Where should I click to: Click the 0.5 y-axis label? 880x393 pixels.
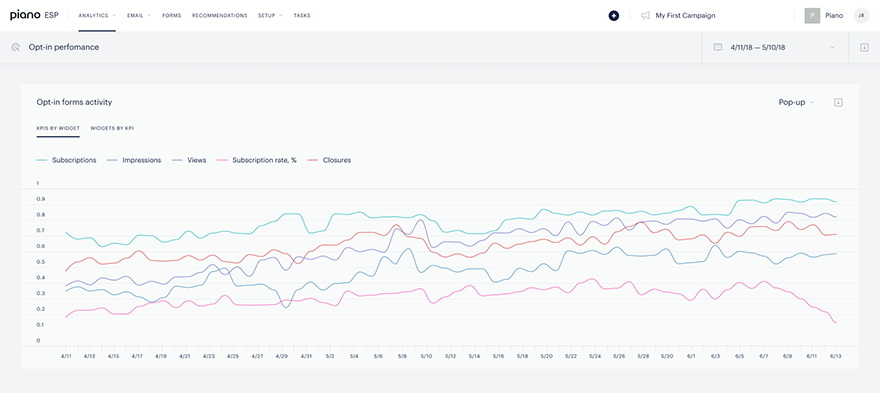point(40,262)
